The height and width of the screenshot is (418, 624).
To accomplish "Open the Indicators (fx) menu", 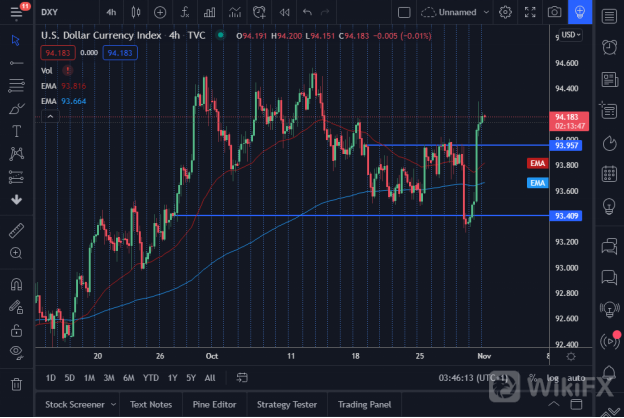I will pos(185,12).
